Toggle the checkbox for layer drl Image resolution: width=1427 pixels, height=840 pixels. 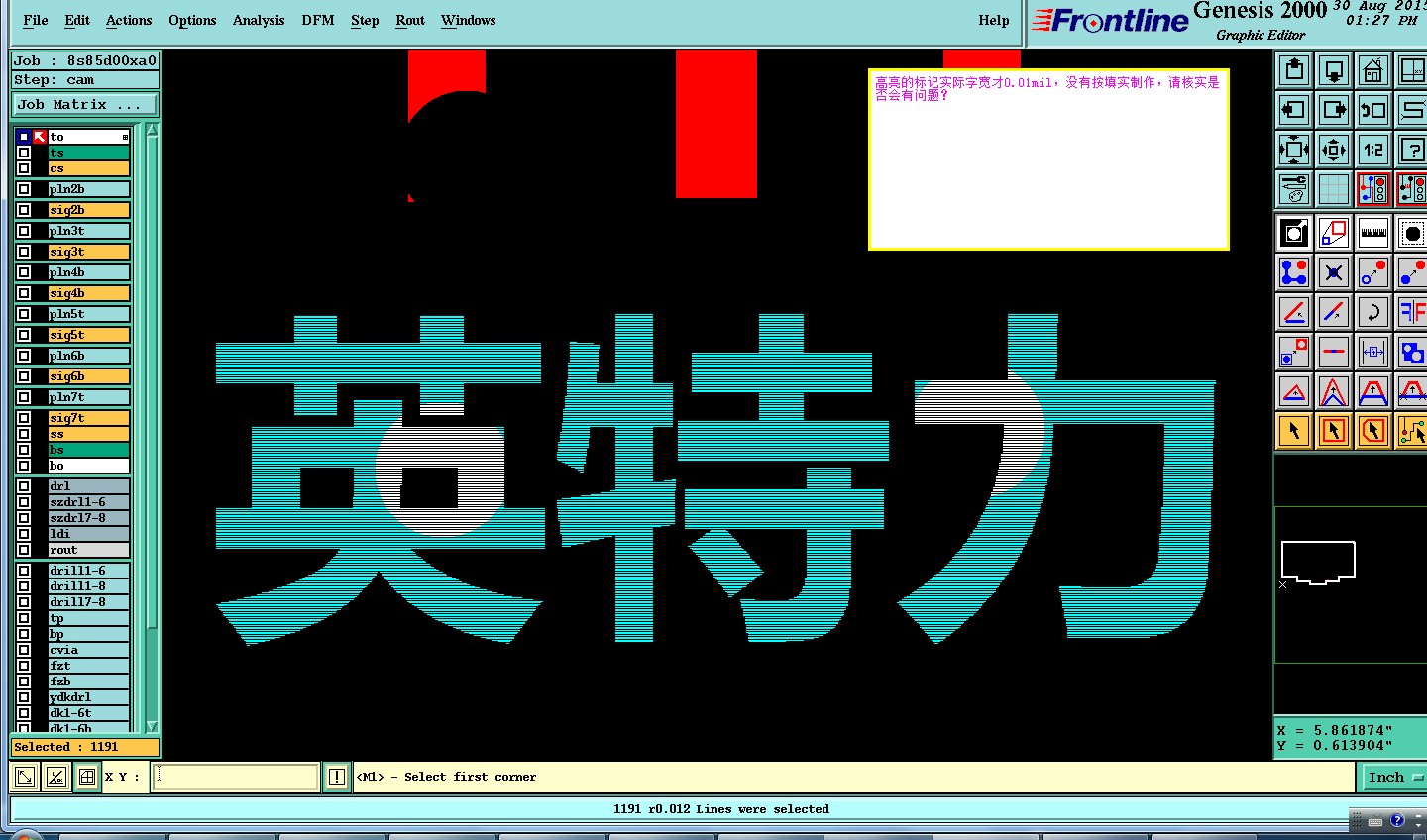point(24,486)
